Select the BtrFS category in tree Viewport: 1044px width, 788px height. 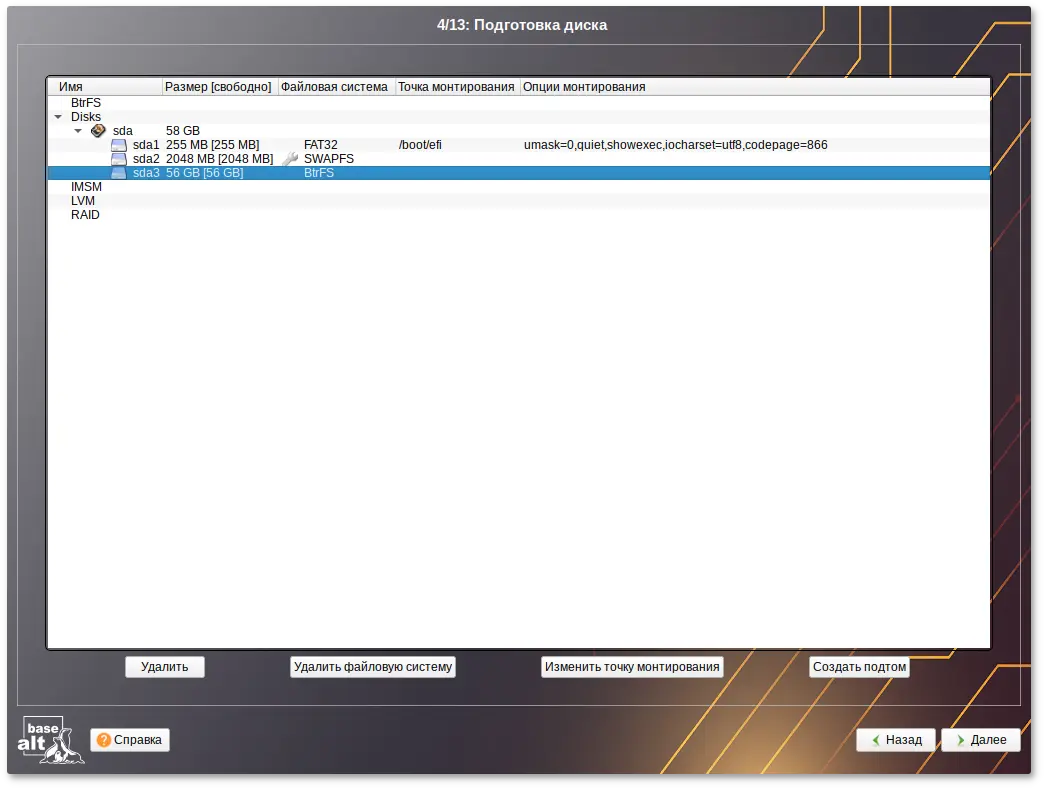(86, 103)
